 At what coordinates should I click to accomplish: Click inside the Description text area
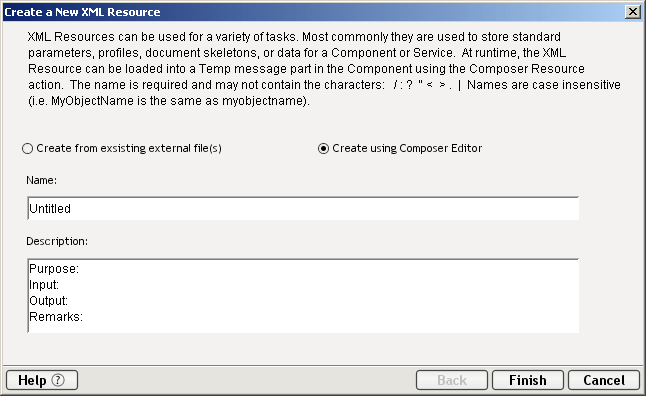coord(303,296)
